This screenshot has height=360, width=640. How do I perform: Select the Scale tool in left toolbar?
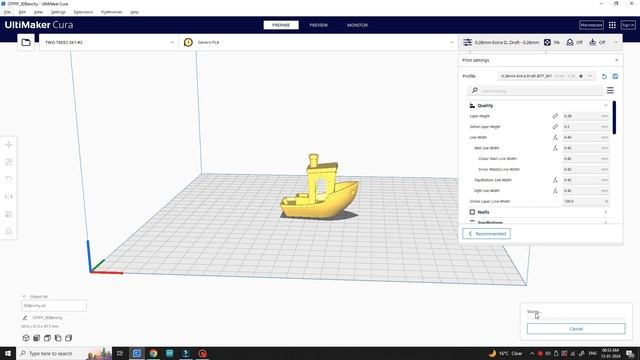(9, 162)
